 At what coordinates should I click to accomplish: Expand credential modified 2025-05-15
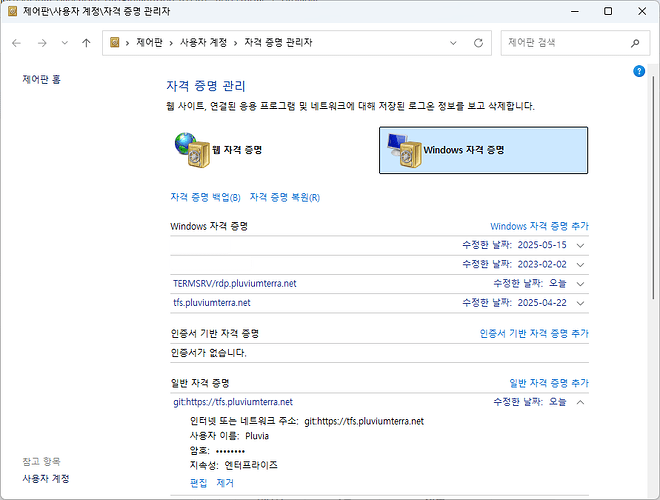tap(580, 245)
